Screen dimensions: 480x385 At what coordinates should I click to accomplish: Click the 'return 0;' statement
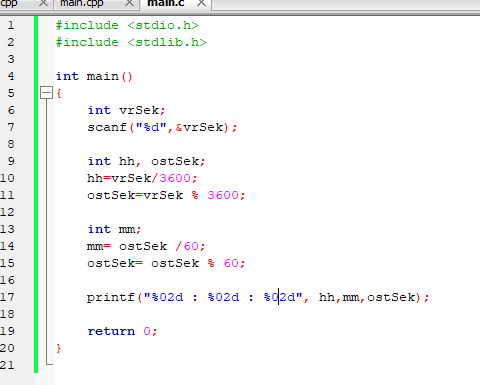[x=122, y=331]
